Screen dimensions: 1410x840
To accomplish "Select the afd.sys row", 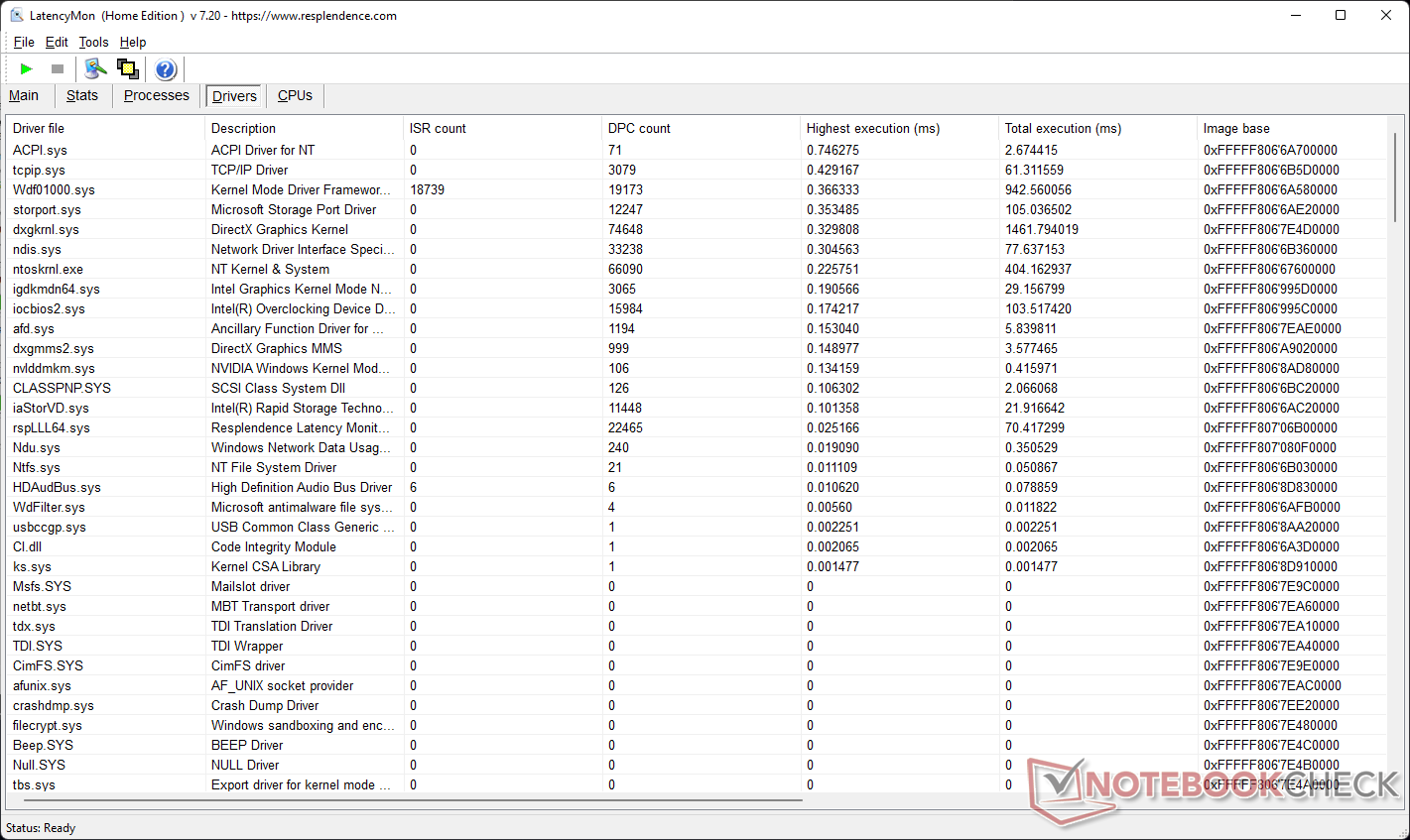I will [698, 328].
